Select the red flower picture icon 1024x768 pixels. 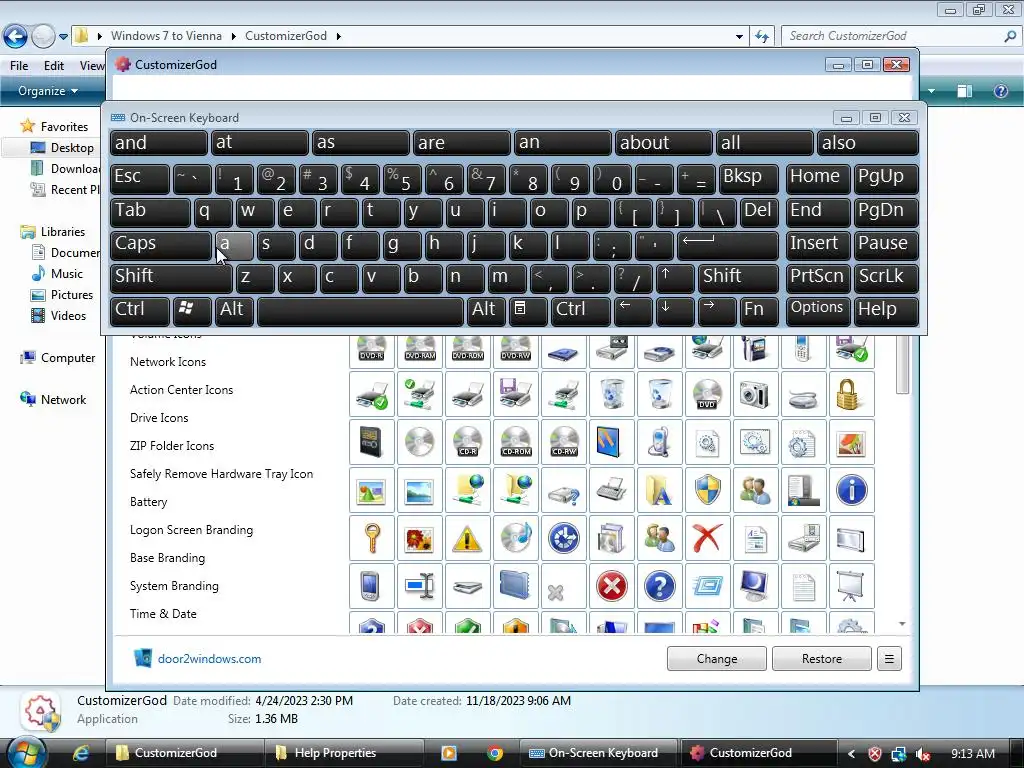coord(420,539)
